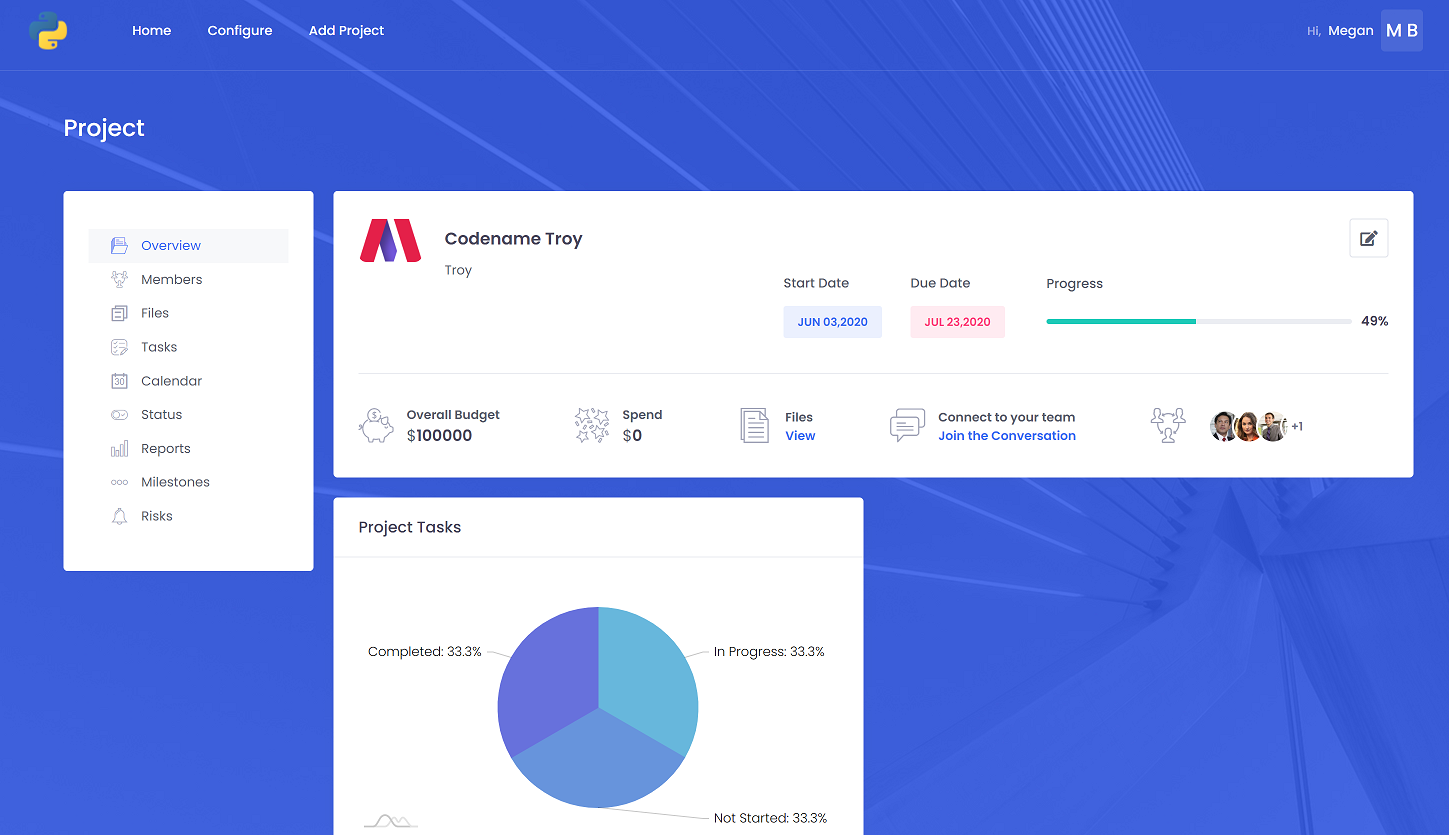Open the Configure menu
Screen dimensions: 1449x835
(240, 31)
